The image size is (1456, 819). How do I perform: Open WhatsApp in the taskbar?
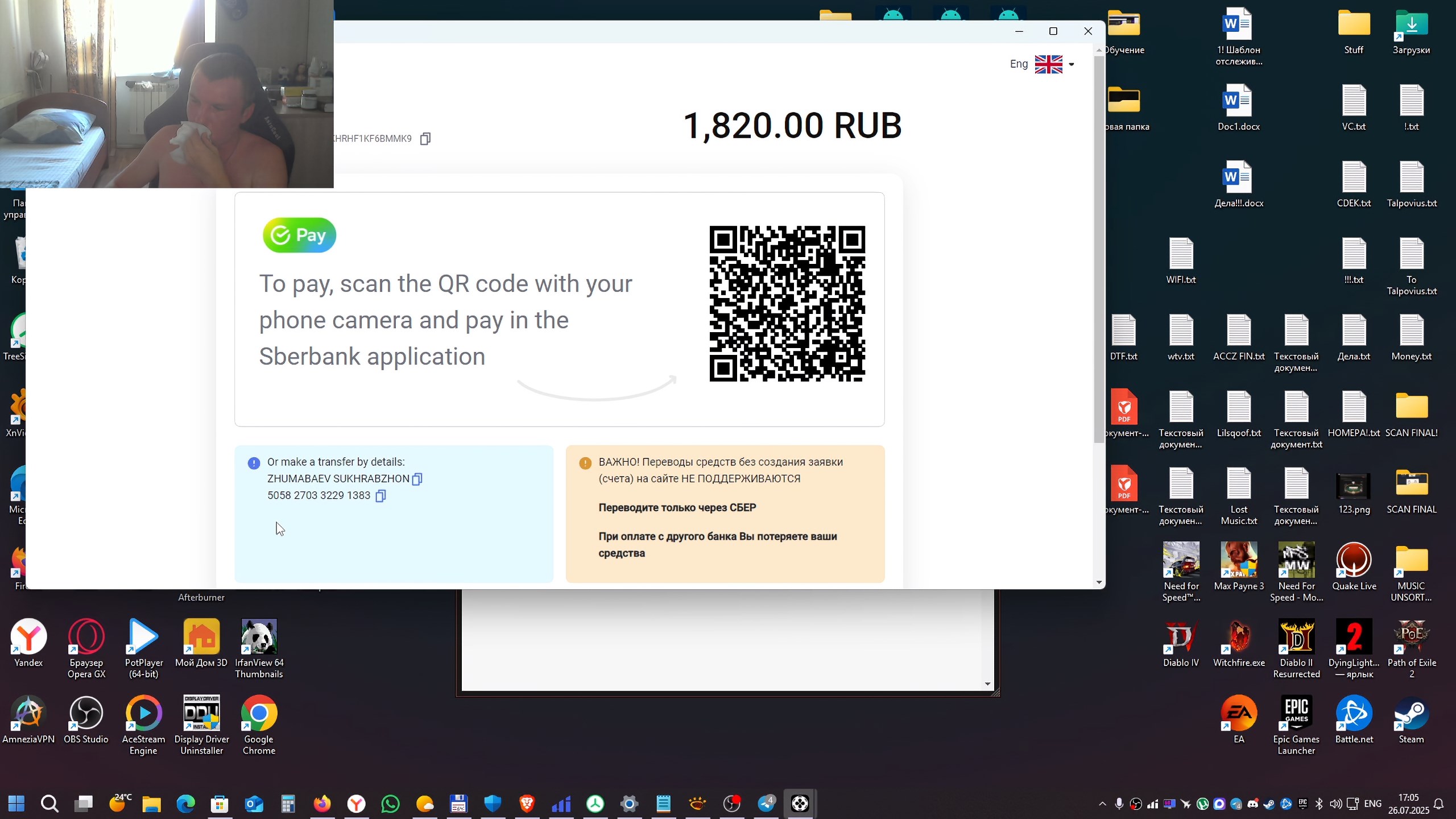390,804
